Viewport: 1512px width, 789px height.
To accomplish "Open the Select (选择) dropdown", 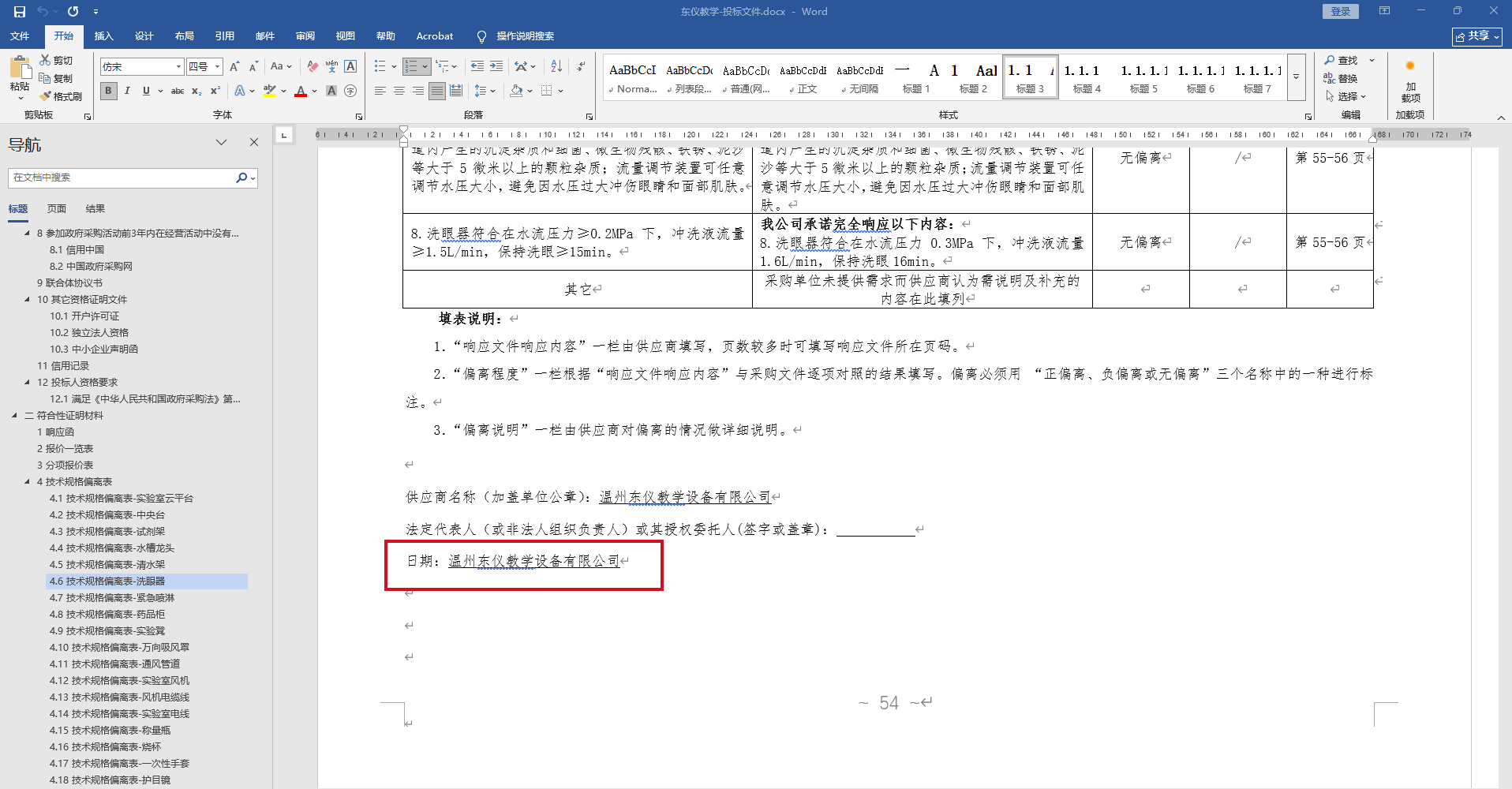I will pos(1345,96).
